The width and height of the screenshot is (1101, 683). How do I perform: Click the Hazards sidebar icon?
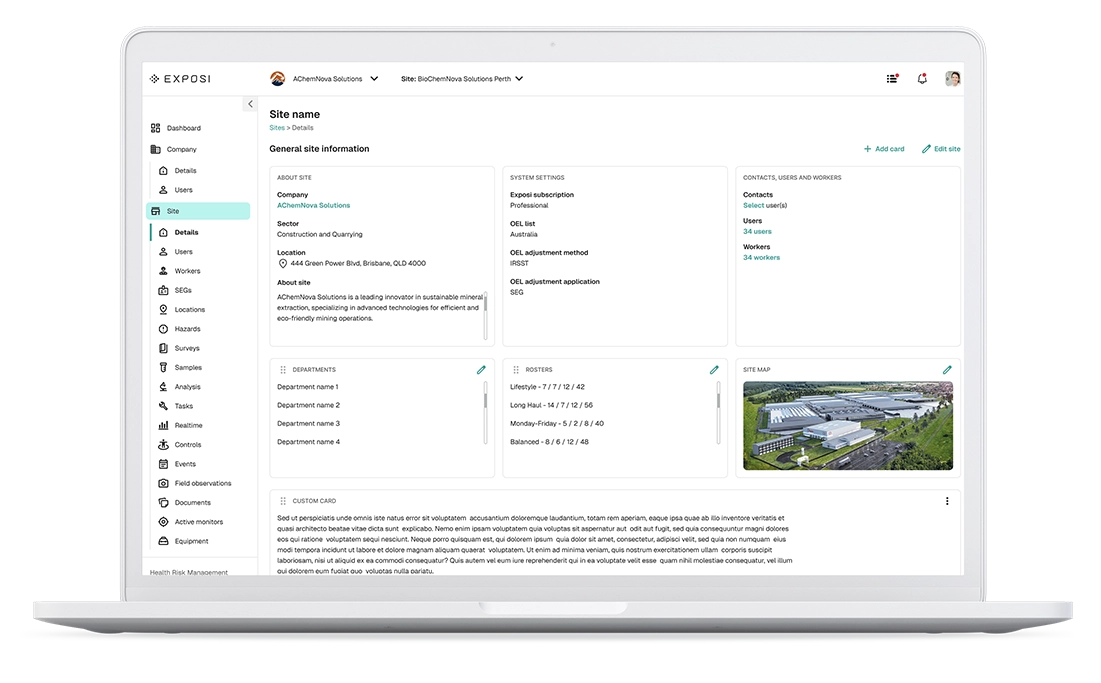click(163, 329)
